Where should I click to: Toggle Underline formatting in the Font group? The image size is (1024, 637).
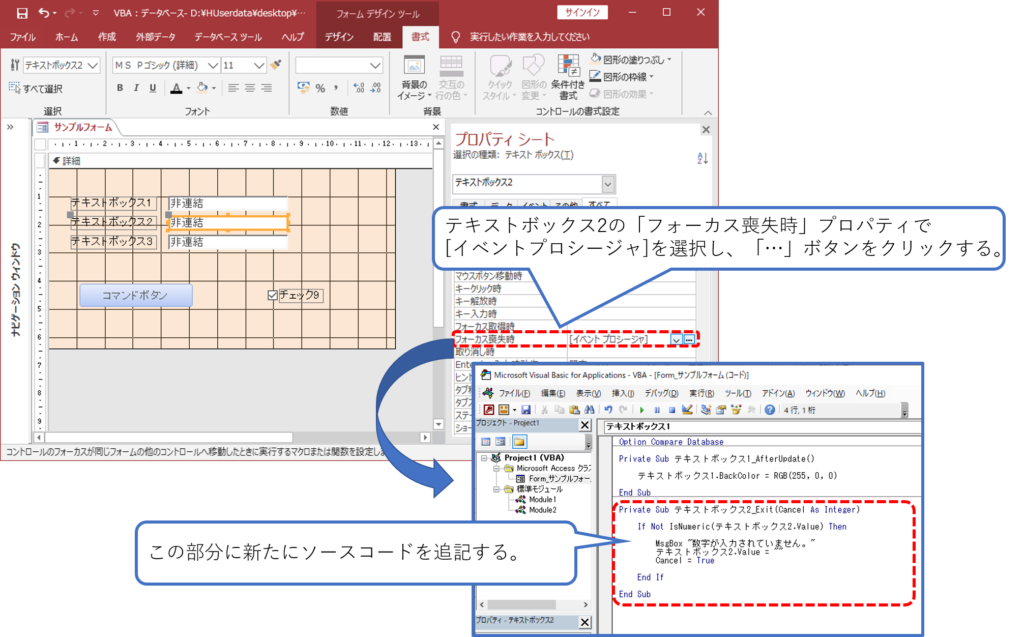click(152, 88)
